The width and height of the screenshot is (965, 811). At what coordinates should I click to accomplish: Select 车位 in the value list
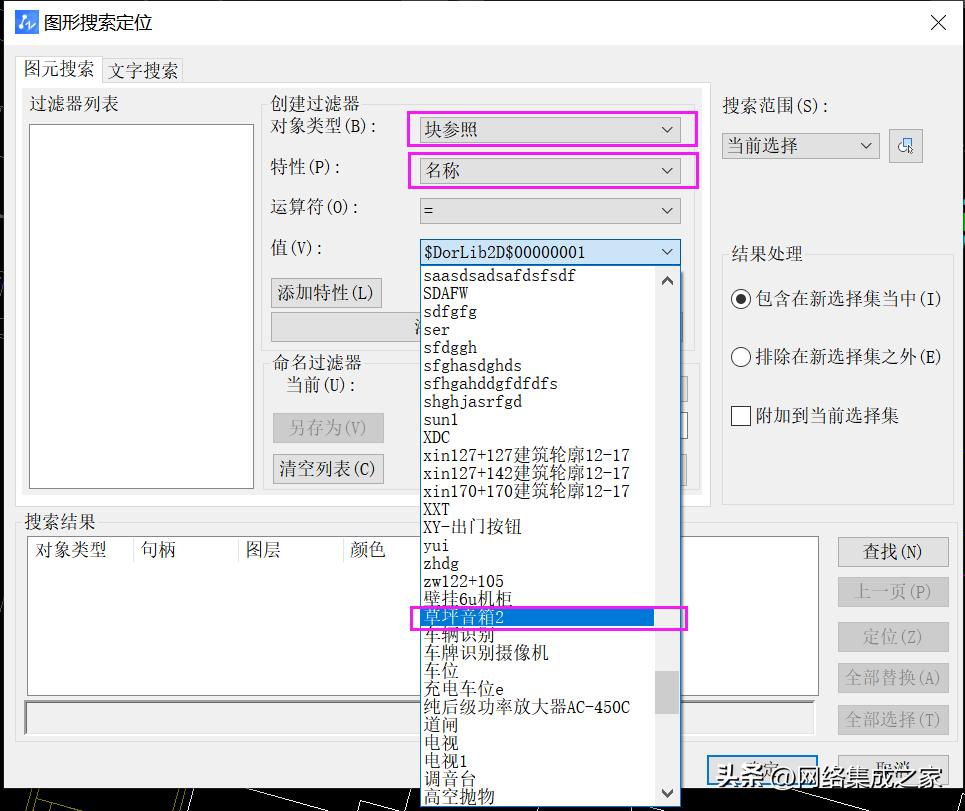coord(539,671)
